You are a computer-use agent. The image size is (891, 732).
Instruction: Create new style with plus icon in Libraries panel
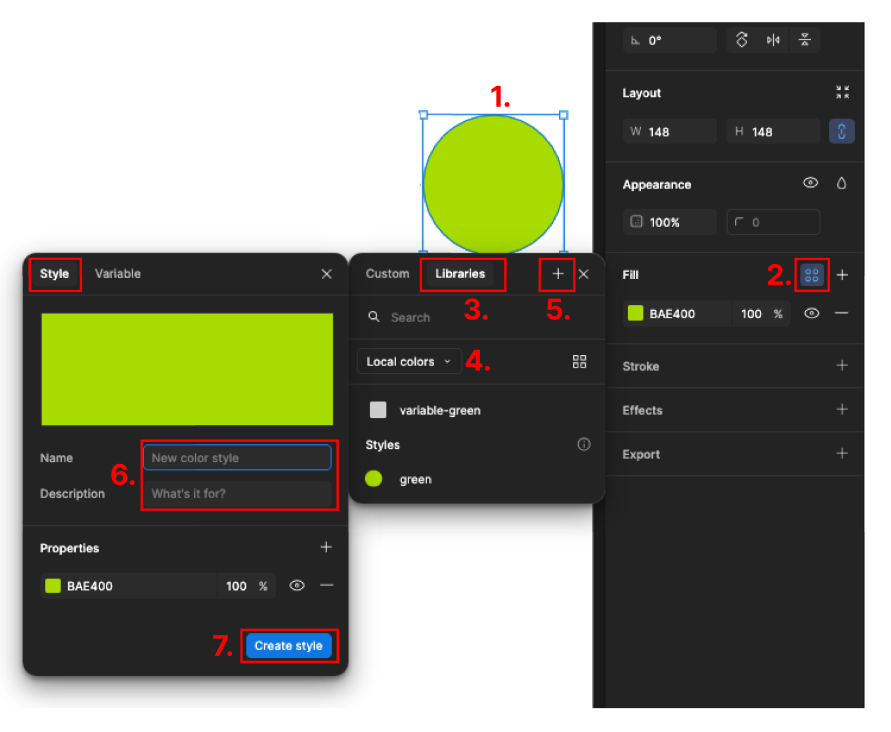(x=557, y=274)
